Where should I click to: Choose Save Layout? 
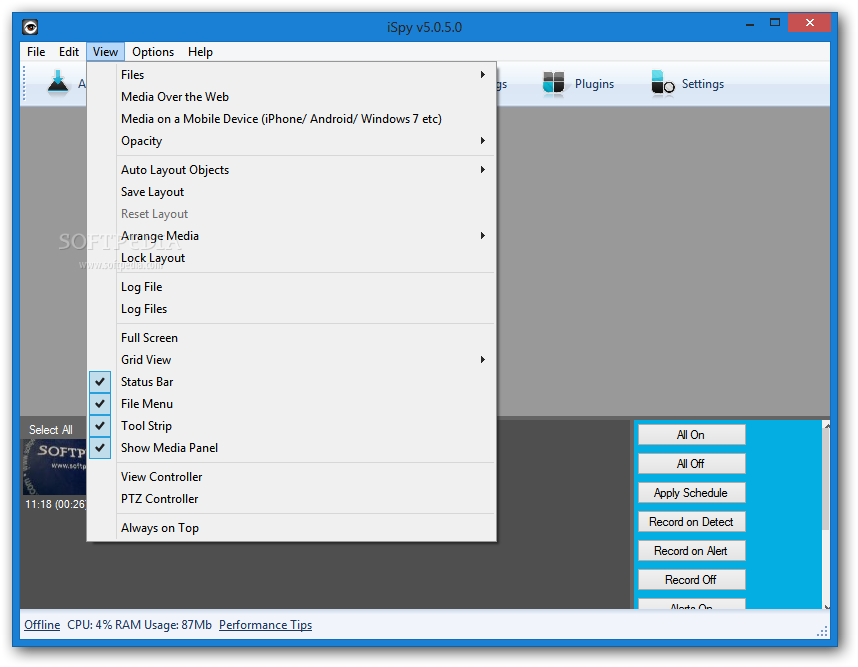pos(291,192)
